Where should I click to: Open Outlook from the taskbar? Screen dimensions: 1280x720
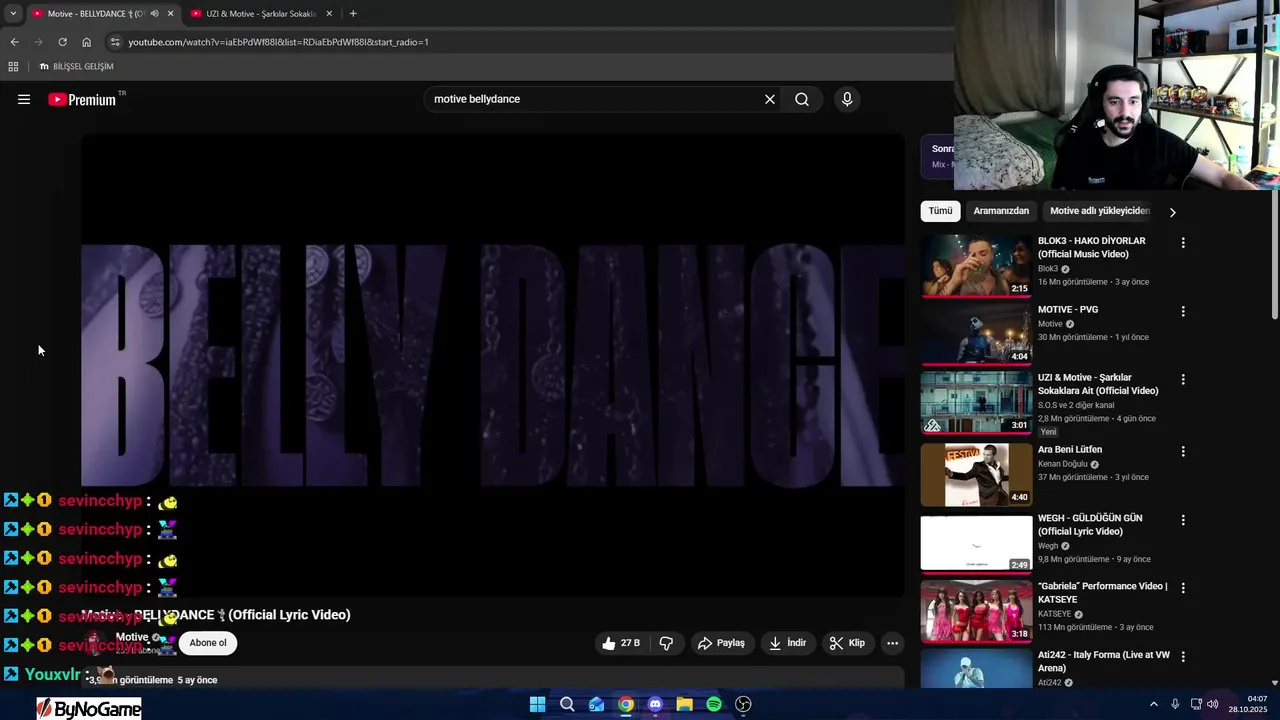[x=596, y=704]
